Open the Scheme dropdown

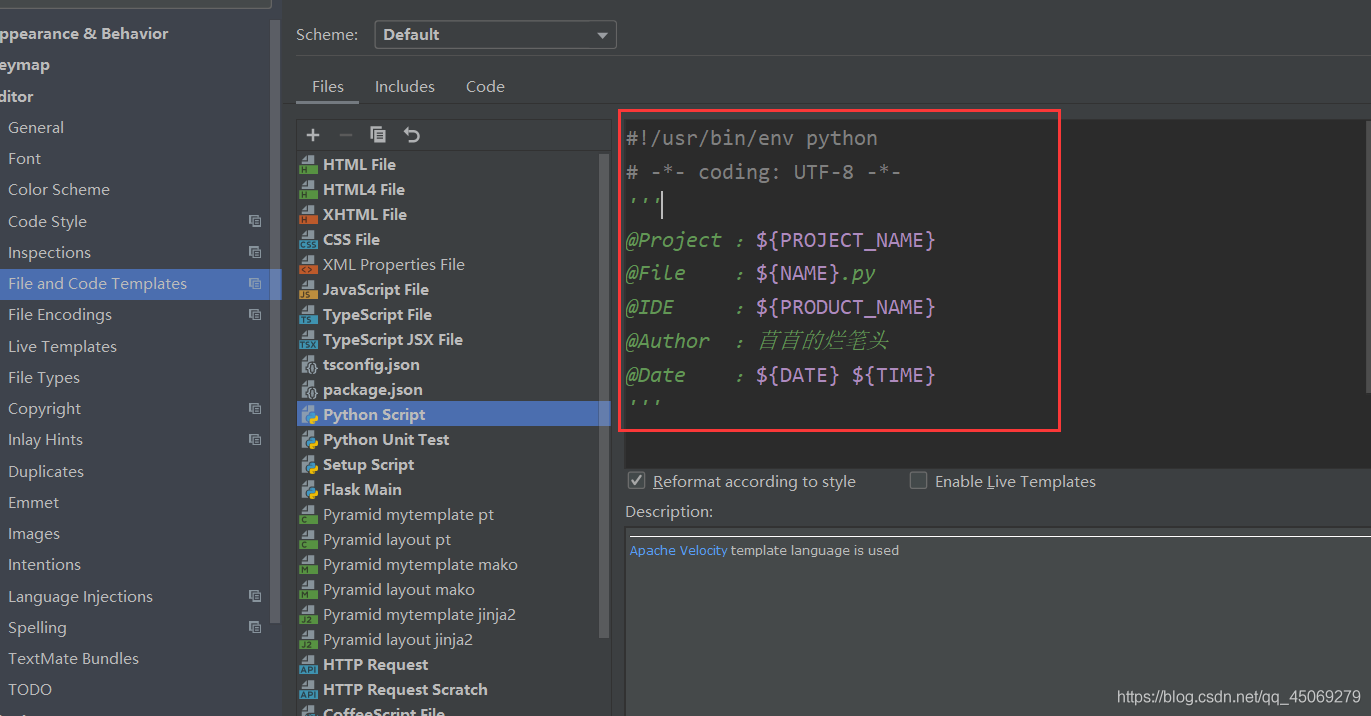click(x=495, y=35)
